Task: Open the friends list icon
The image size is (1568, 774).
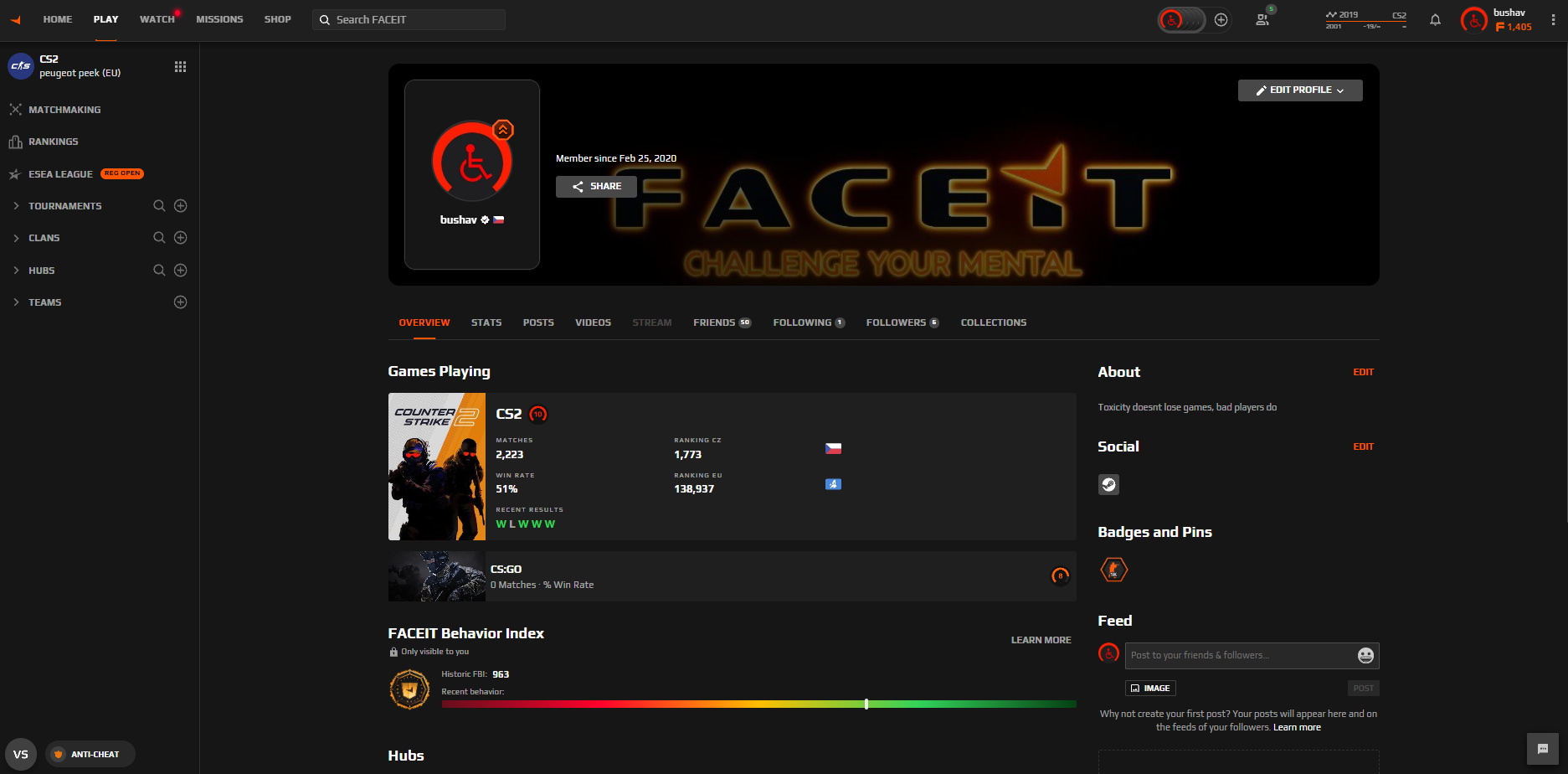Action: point(1262,19)
